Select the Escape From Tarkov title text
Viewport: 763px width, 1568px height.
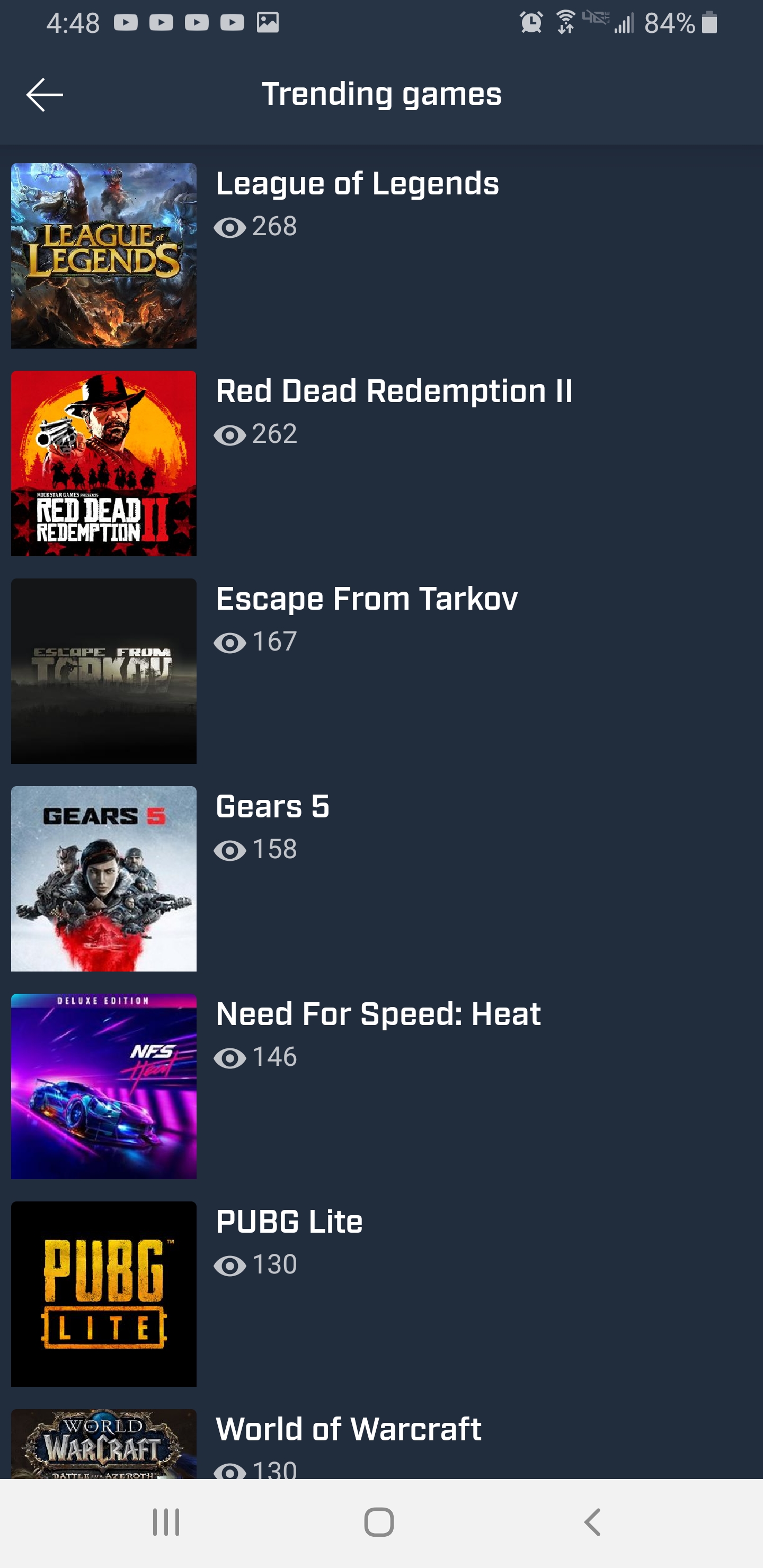pyautogui.click(x=367, y=599)
